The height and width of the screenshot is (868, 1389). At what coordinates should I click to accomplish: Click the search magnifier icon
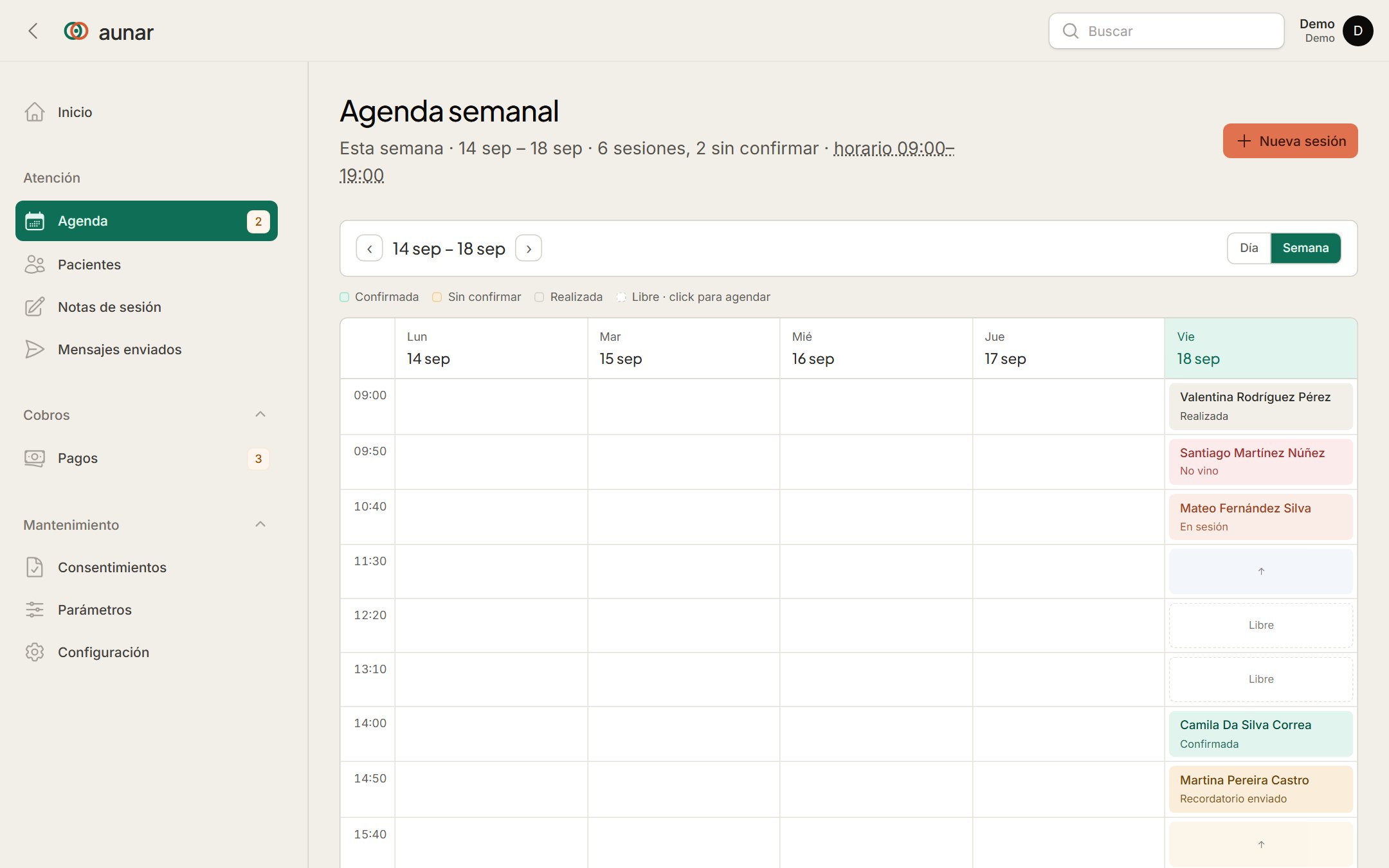click(1071, 31)
